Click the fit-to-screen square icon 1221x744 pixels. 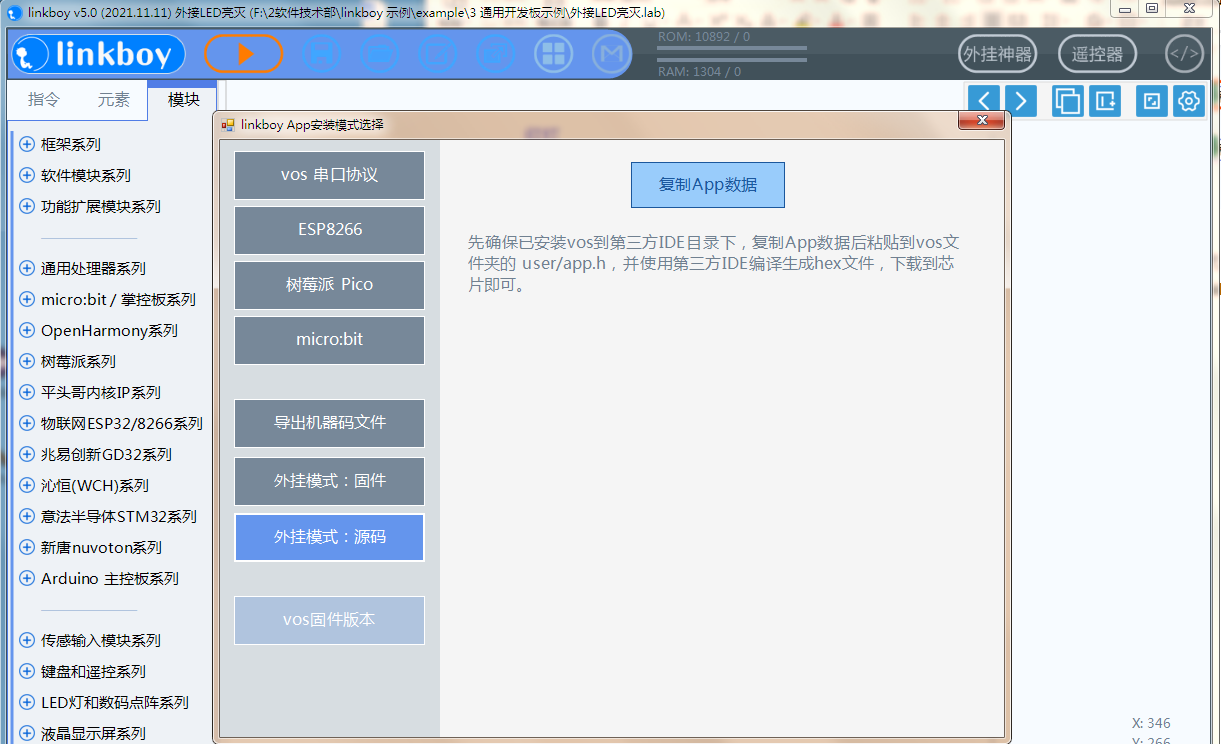click(x=1152, y=101)
